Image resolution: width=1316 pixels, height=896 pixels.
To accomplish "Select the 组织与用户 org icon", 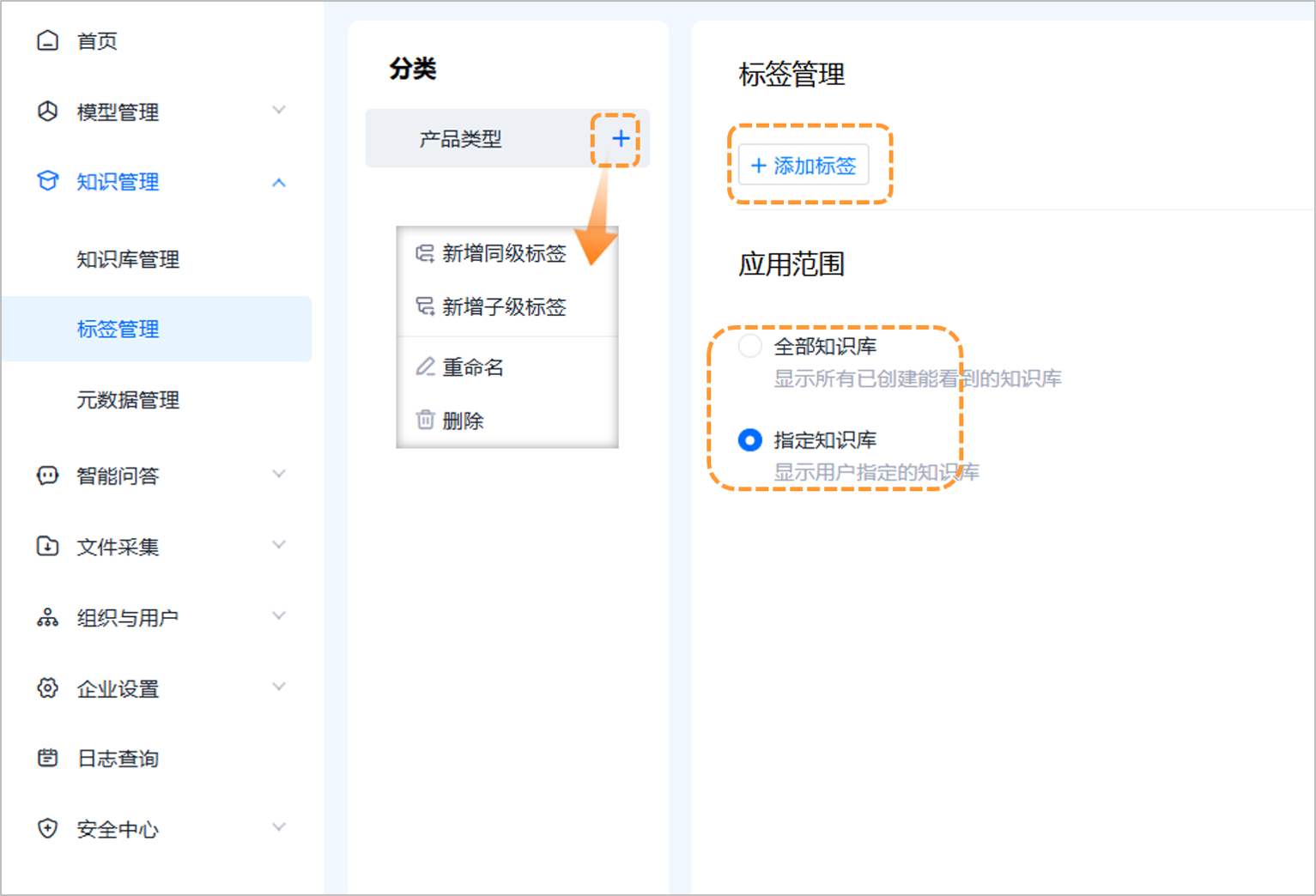I will 48,616.
